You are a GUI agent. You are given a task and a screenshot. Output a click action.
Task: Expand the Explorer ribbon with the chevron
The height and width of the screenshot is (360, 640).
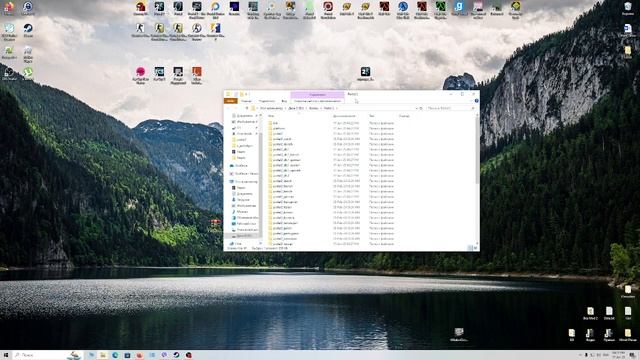tap(471, 101)
